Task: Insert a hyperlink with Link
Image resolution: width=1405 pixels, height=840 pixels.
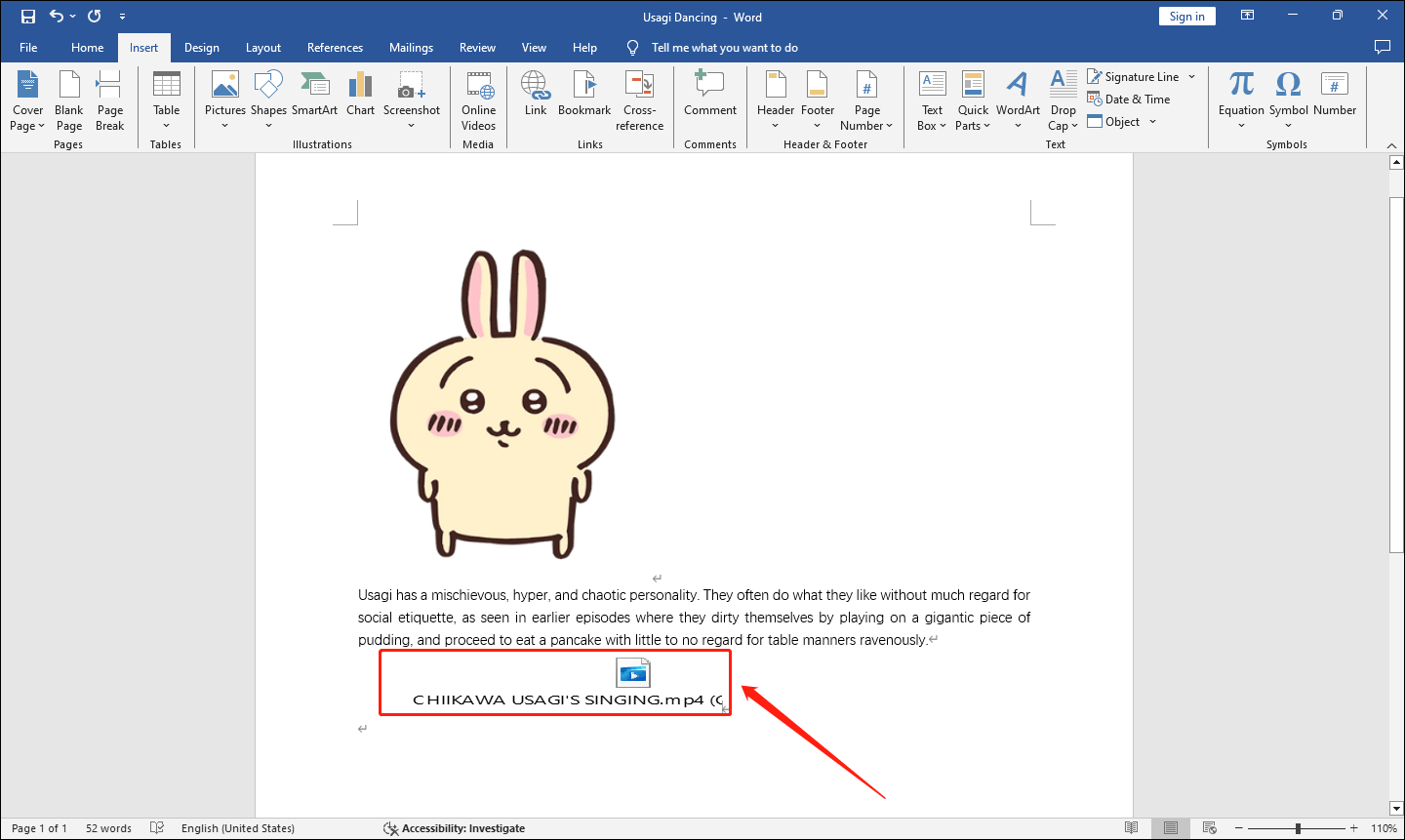Action: 536,94
